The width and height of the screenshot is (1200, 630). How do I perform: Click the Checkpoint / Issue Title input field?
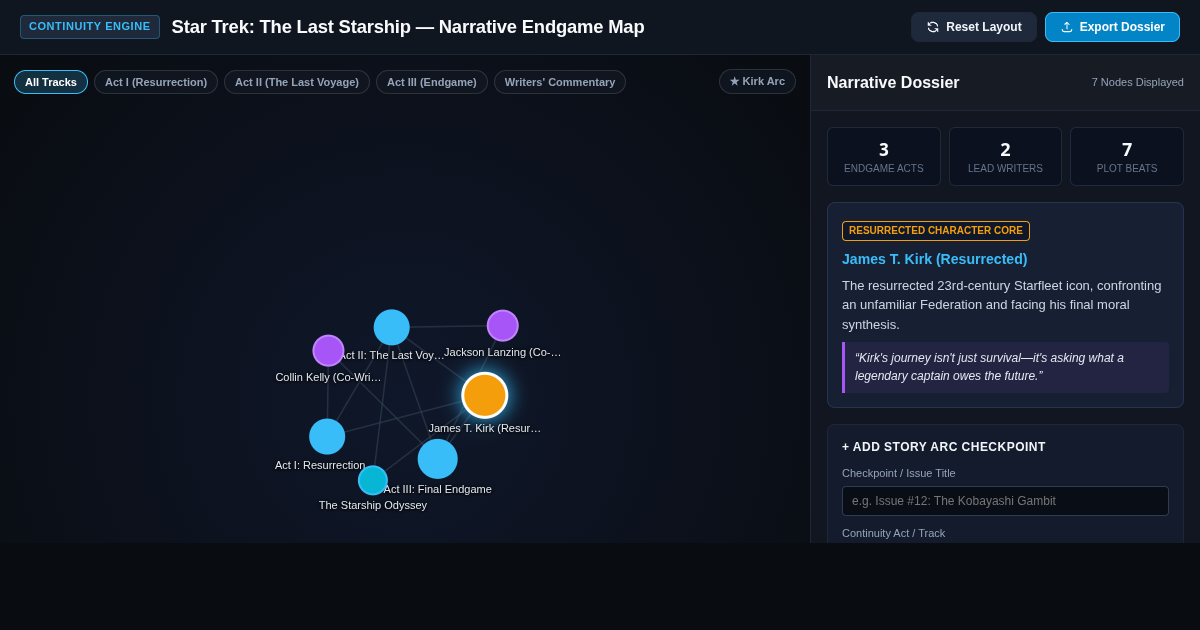tap(1005, 501)
